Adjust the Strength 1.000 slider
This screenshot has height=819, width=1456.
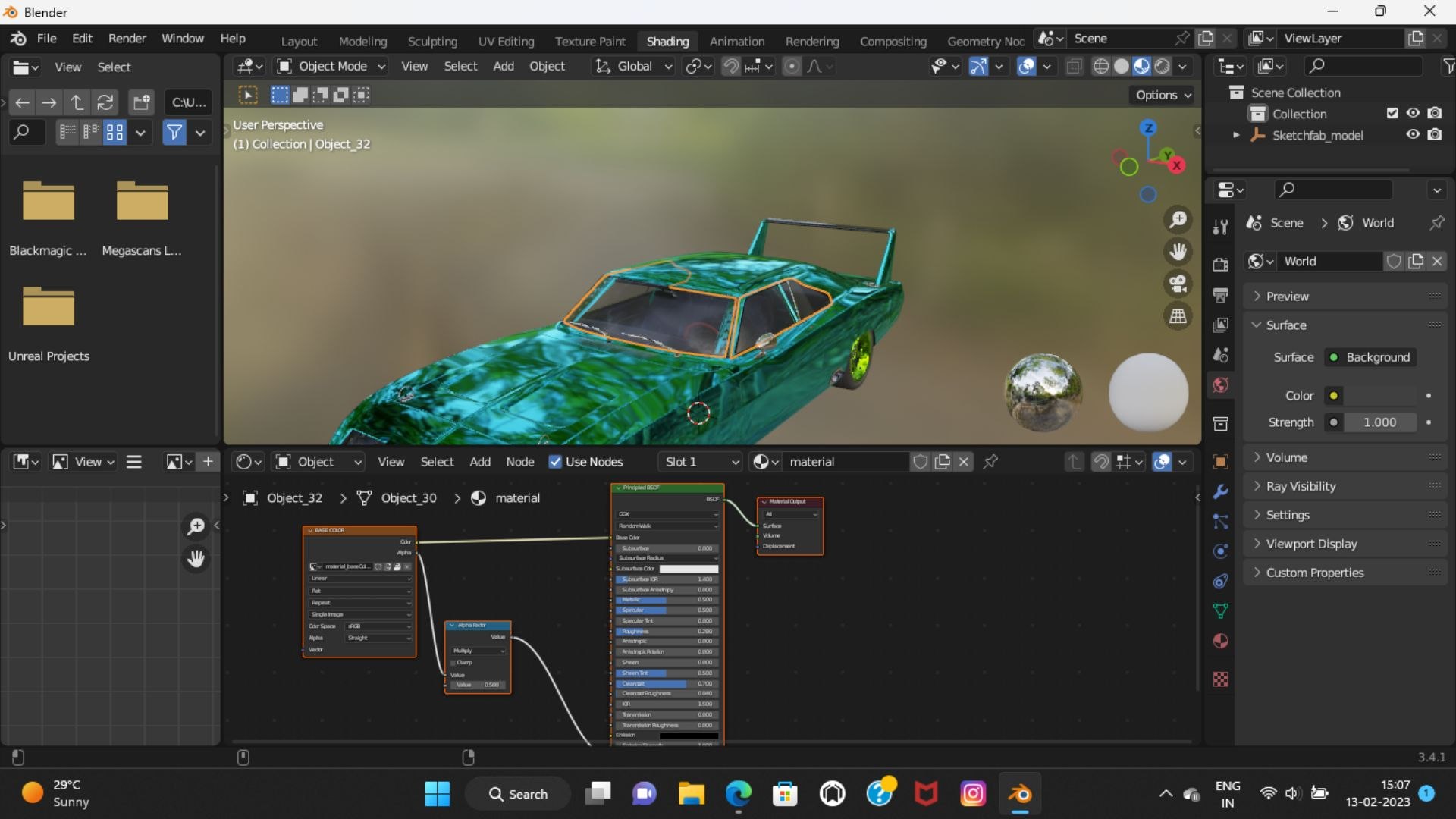click(1379, 422)
